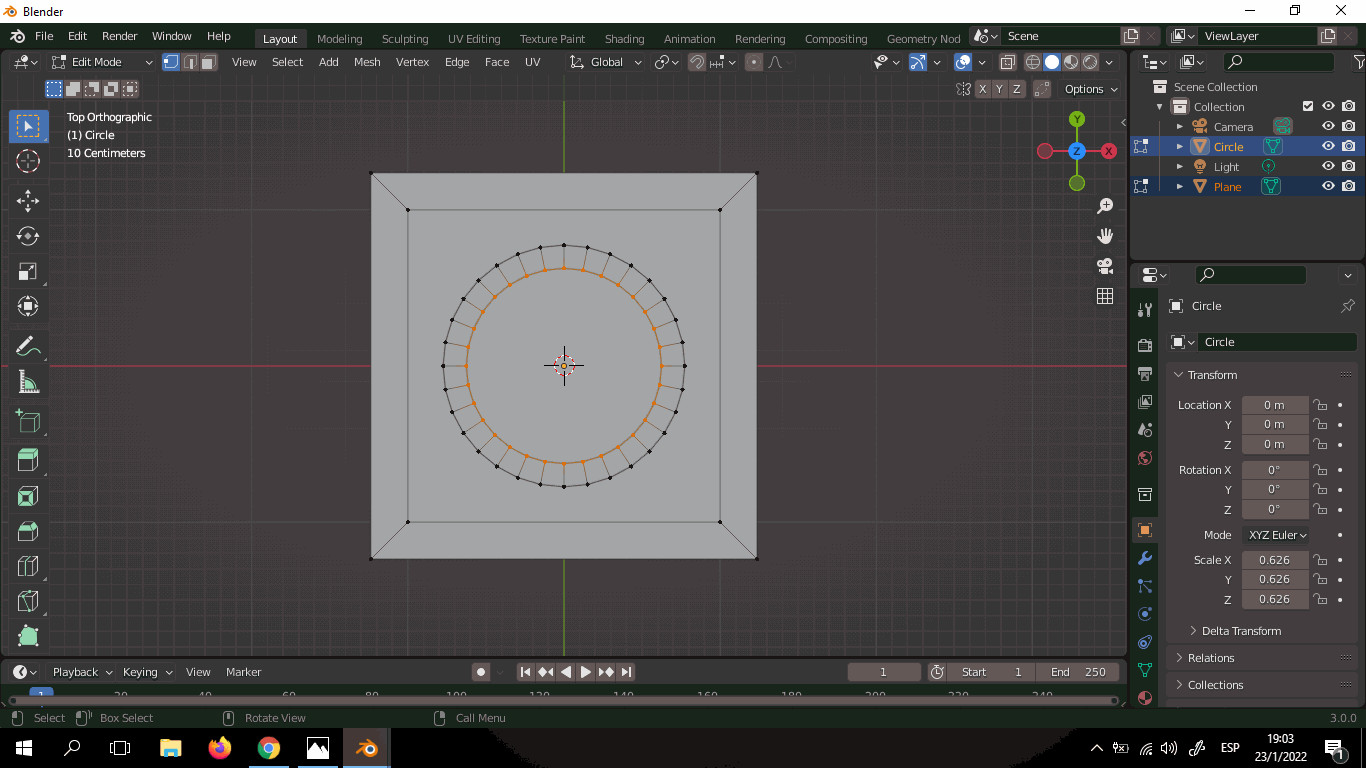The width and height of the screenshot is (1366, 768).
Task: Hide the Camera object in viewport
Action: coord(1328,127)
